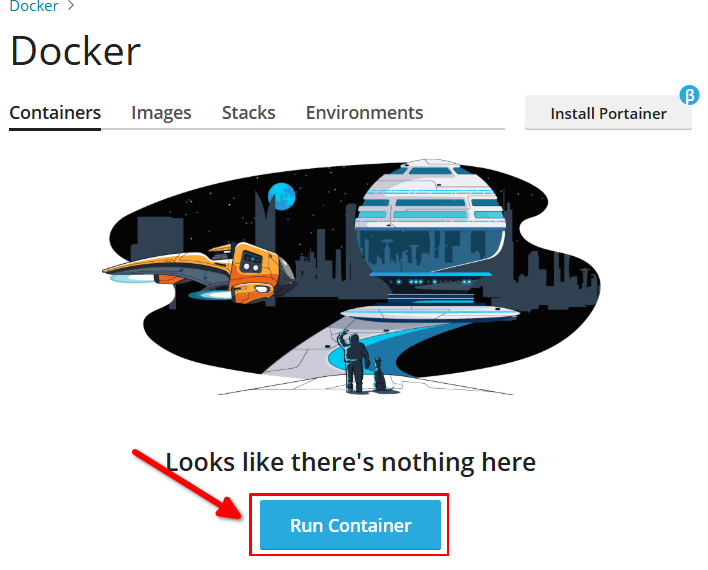
Task: Click the beta badge on Install Portainer
Action: pyautogui.click(x=689, y=95)
